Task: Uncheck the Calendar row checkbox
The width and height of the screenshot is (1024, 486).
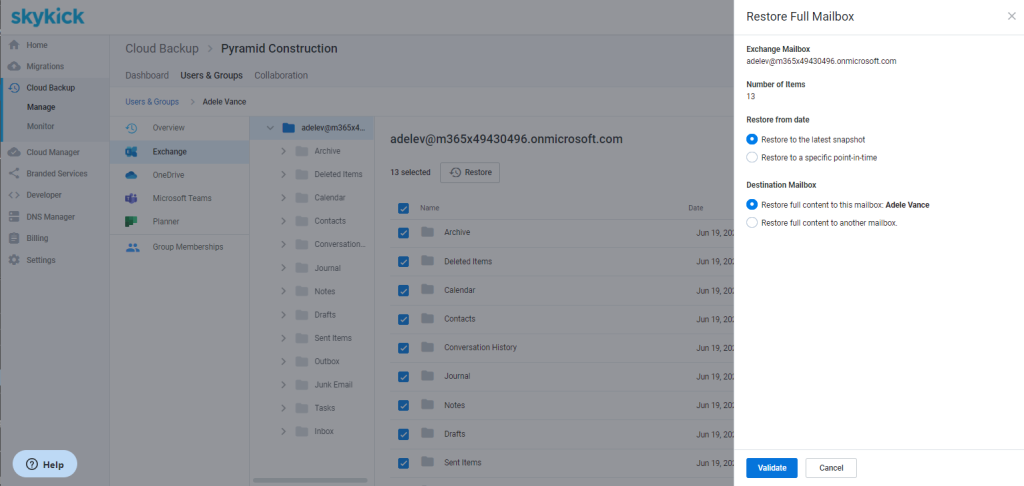Action: 404,290
